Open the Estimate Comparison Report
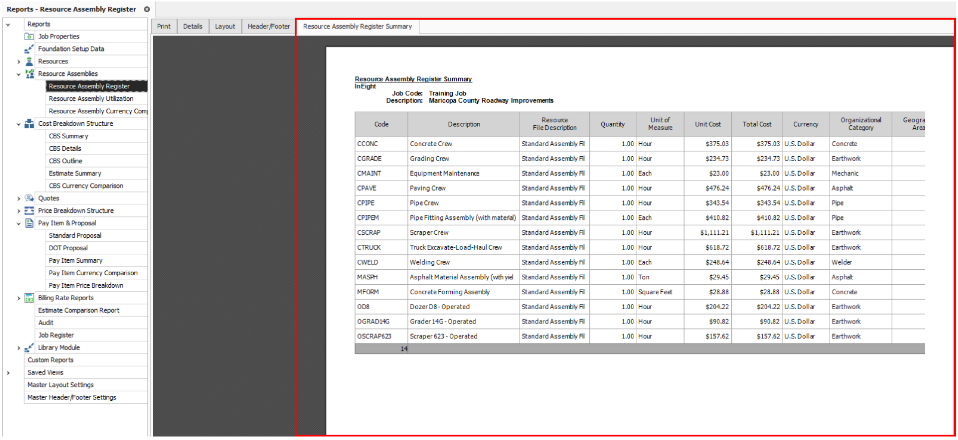 pos(91,310)
